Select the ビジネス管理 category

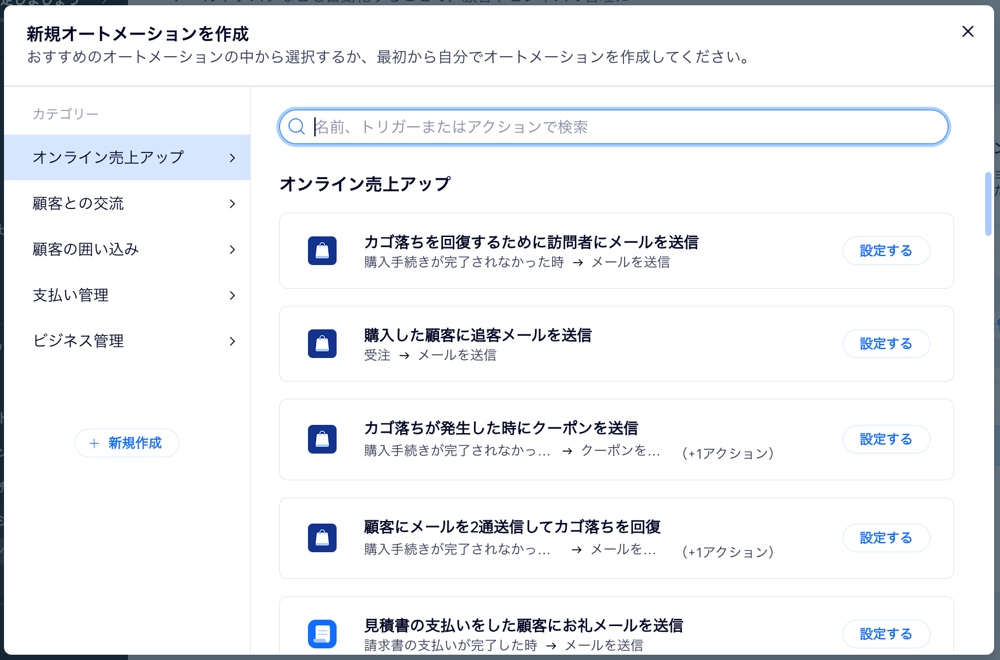[127, 341]
